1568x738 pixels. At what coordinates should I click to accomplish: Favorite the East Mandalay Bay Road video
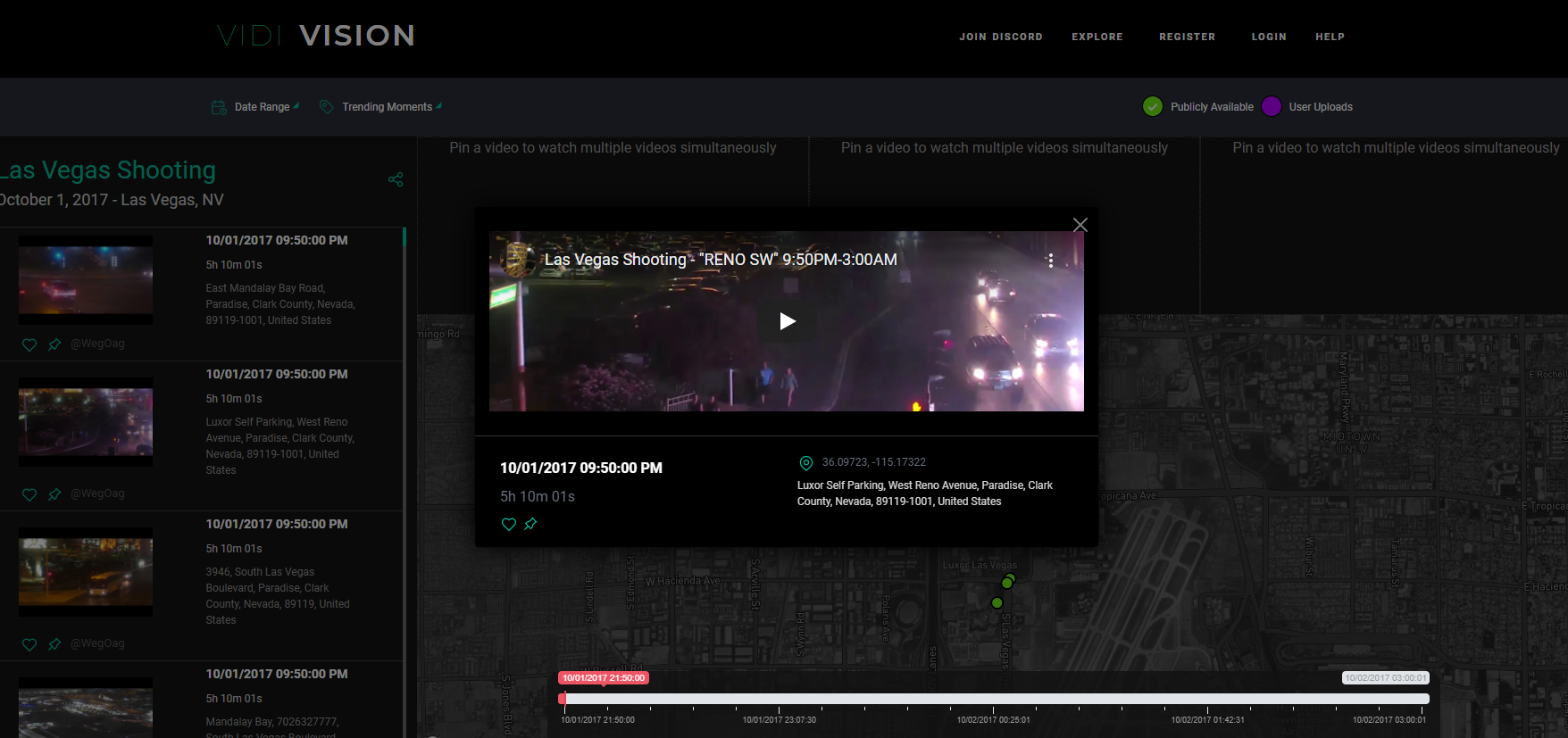[x=29, y=344]
